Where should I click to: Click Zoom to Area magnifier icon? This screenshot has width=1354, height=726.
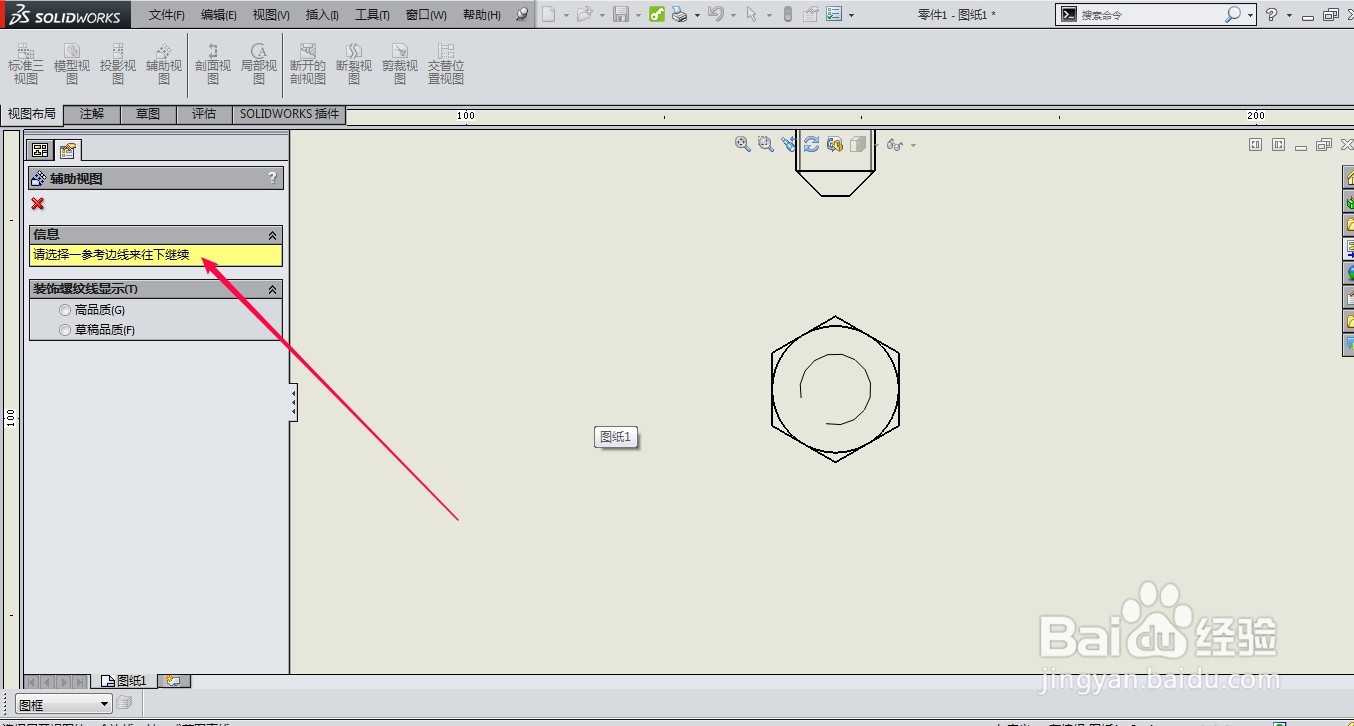pyautogui.click(x=766, y=144)
